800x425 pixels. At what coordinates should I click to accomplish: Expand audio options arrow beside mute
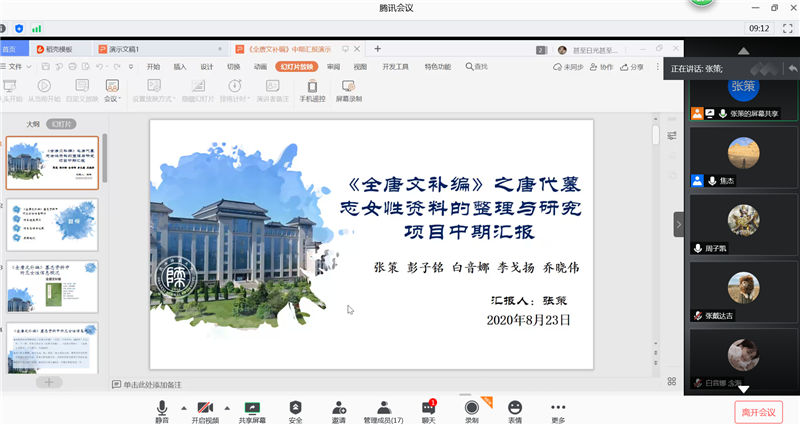pyautogui.click(x=182, y=408)
